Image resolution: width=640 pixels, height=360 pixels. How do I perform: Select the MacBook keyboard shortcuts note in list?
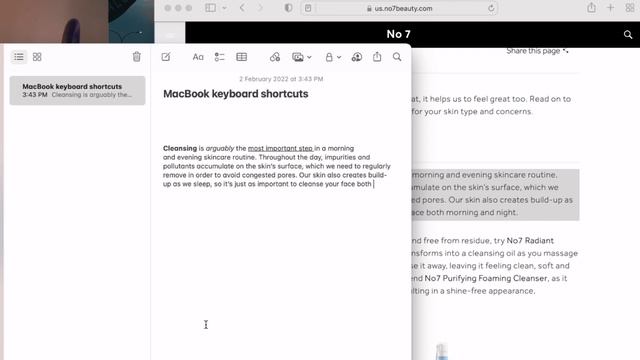78,90
